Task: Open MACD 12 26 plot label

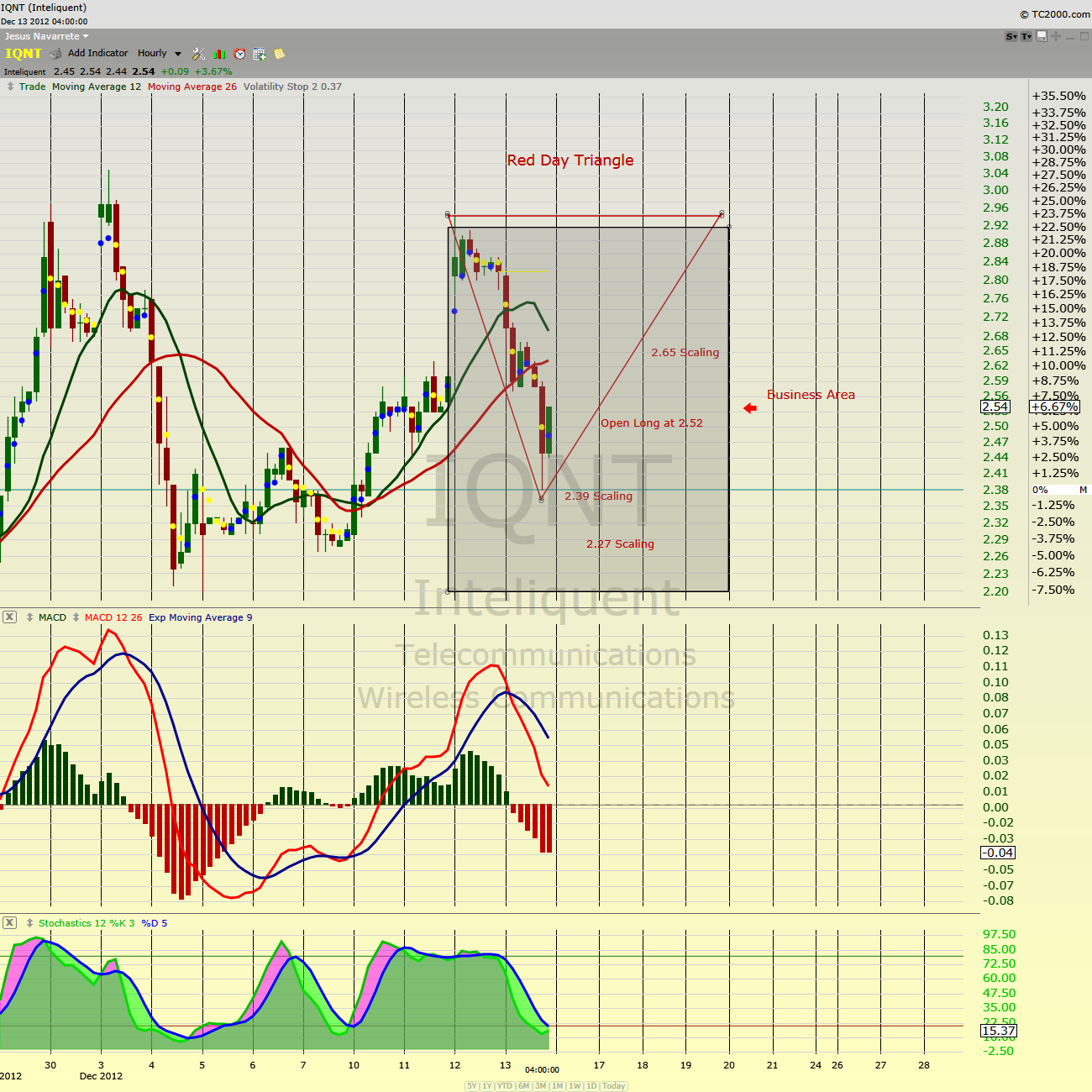Action: (x=113, y=617)
